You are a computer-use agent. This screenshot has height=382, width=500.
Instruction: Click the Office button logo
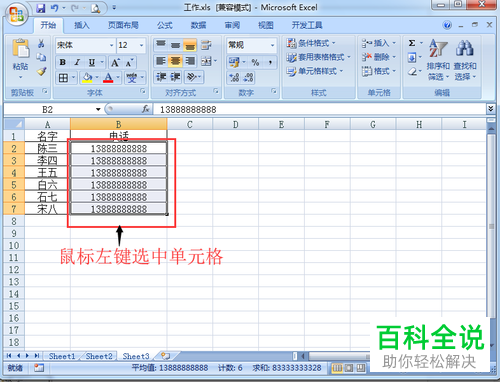tap(16, 15)
